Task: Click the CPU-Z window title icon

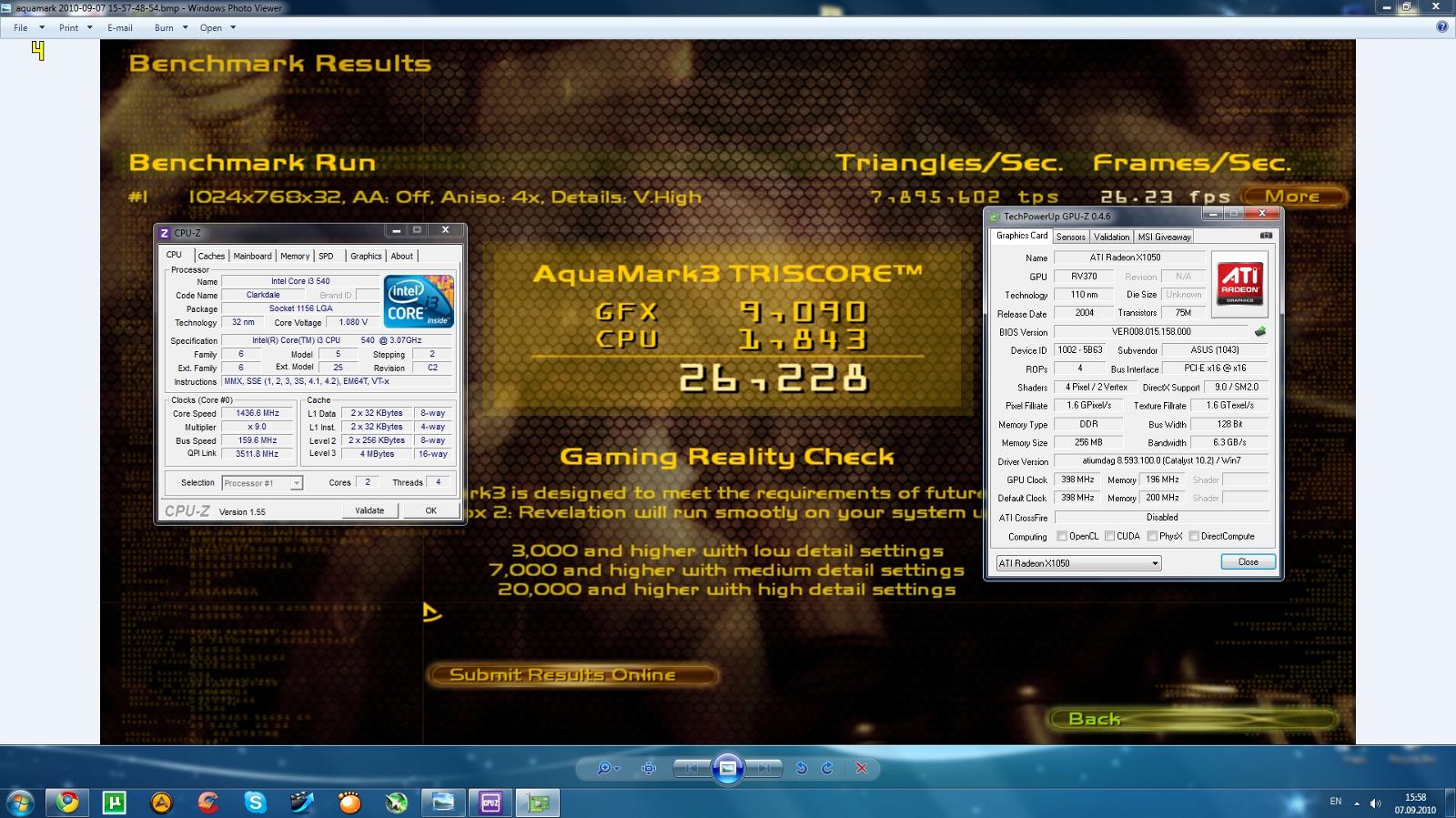Action: coord(165,233)
